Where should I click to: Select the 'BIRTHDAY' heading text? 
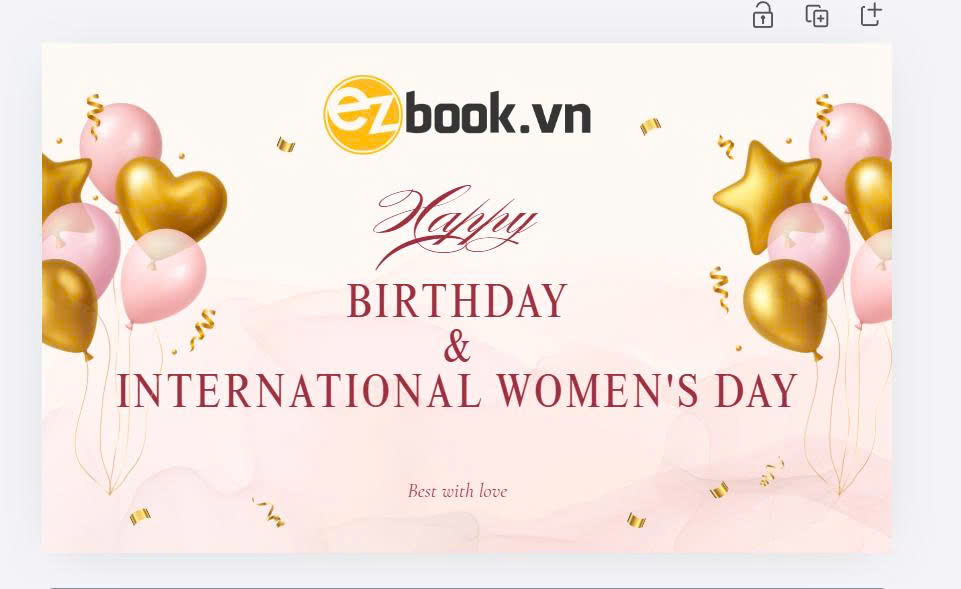tap(457, 301)
